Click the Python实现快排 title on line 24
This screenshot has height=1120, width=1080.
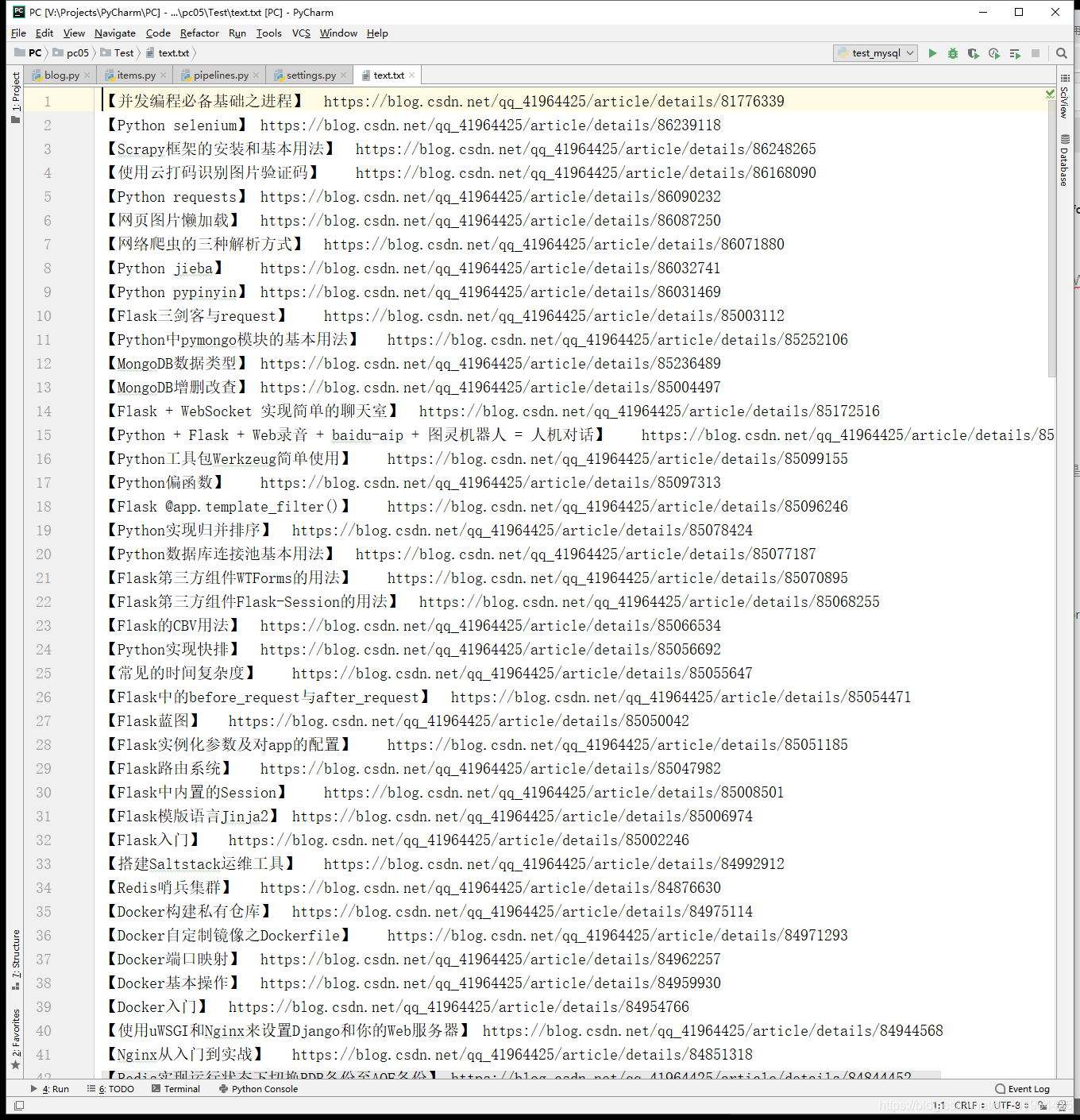(x=173, y=650)
